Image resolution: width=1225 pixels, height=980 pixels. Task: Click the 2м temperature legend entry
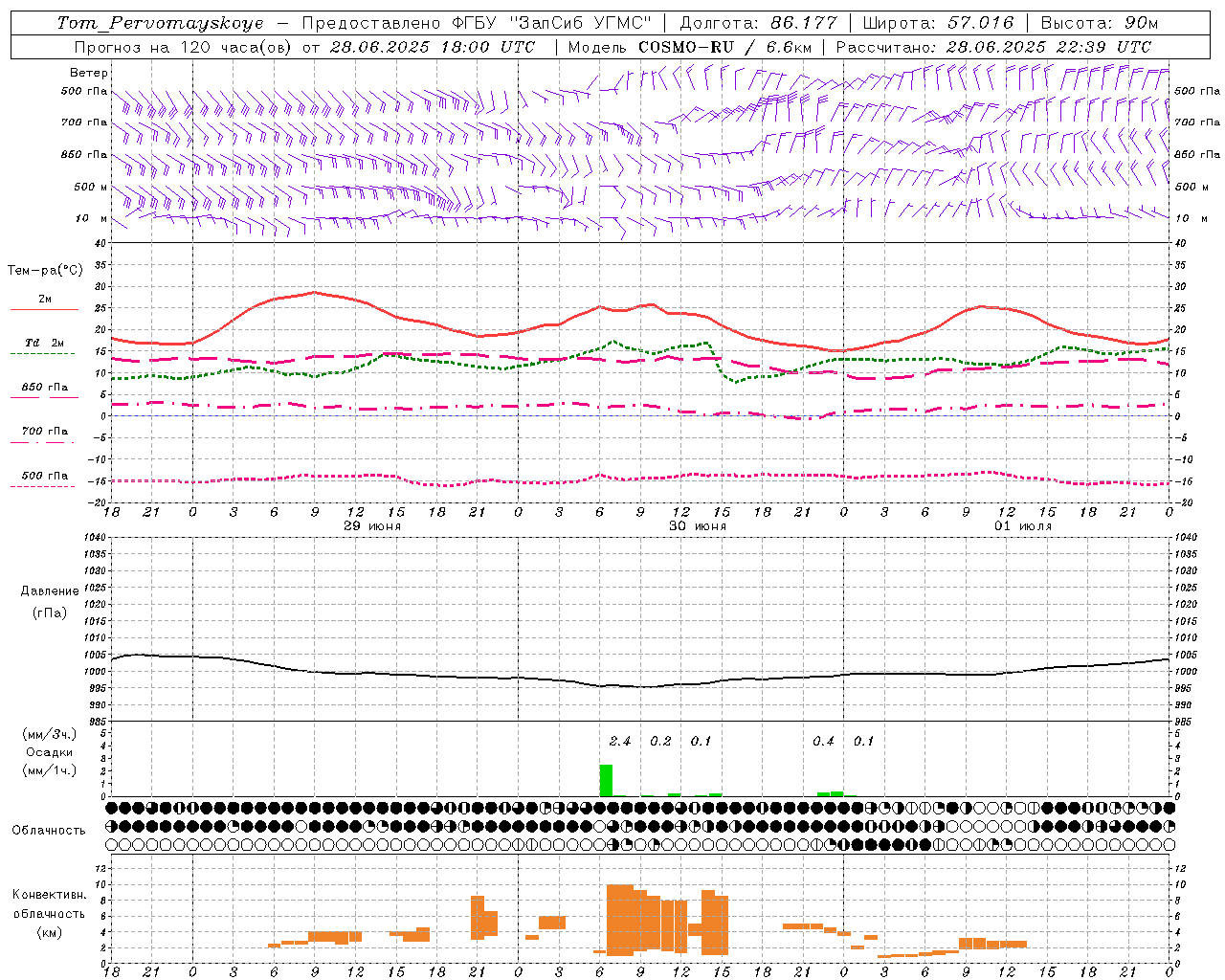[45, 299]
